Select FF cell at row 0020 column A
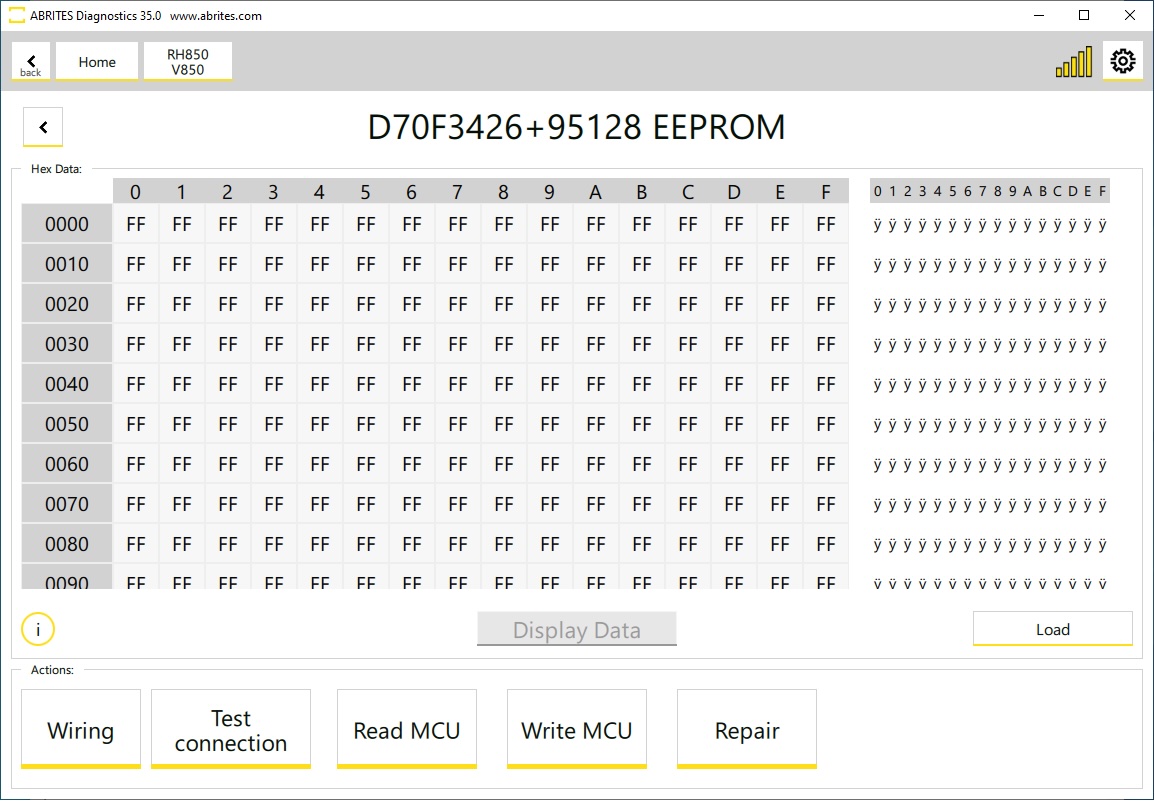1155x801 pixels. (595, 304)
